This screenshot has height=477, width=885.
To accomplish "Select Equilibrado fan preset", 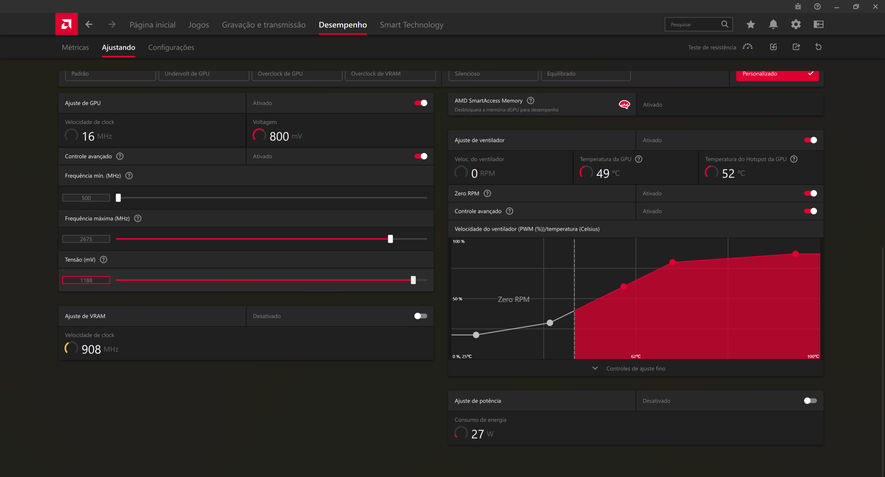I will click(x=586, y=74).
